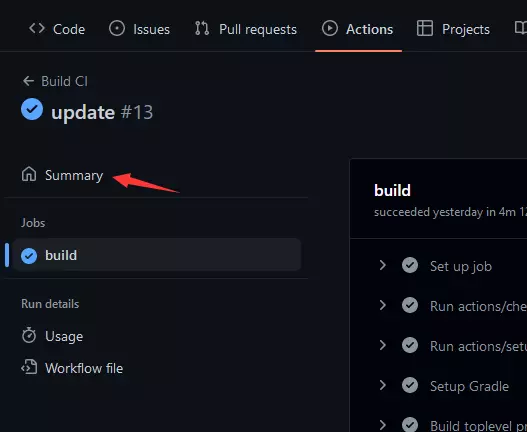
Task: Click the Issues circle icon
Action: click(117, 29)
